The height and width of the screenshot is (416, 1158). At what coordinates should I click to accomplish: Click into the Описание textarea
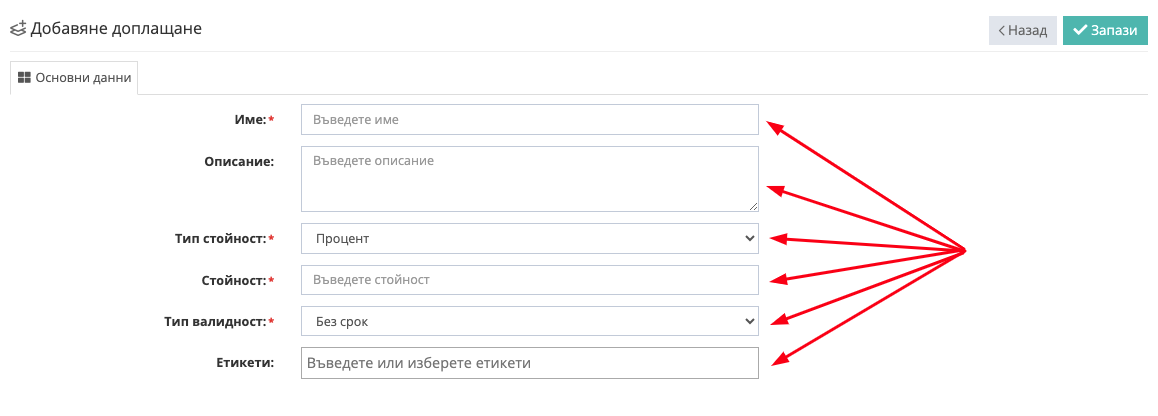pyautogui.click(x=529, y=178)
